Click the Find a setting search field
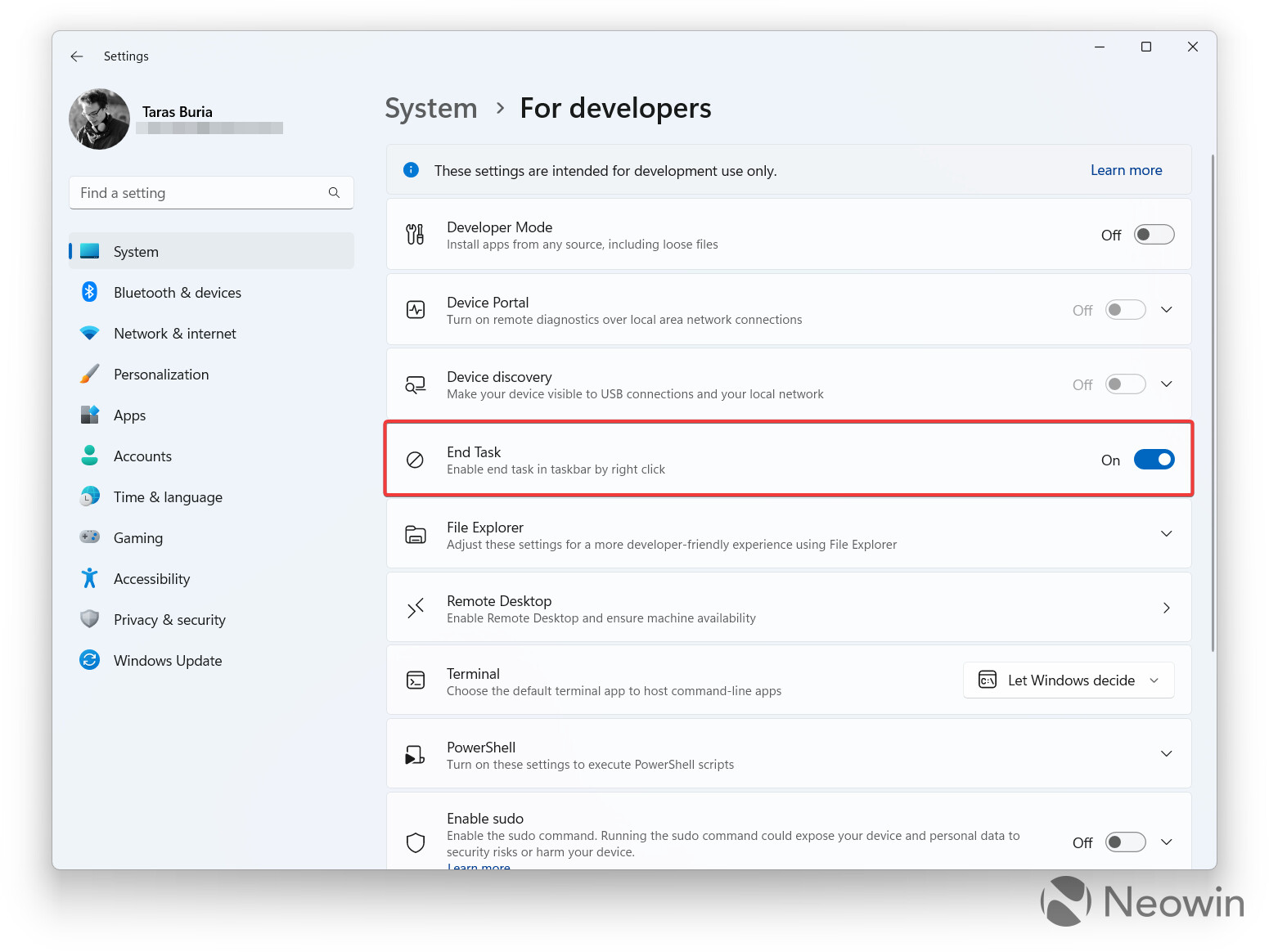The image size is (1269, 952). point(211,193)
